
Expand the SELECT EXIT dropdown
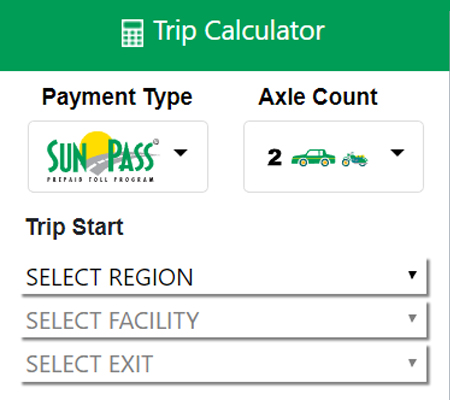pos(224,364)
